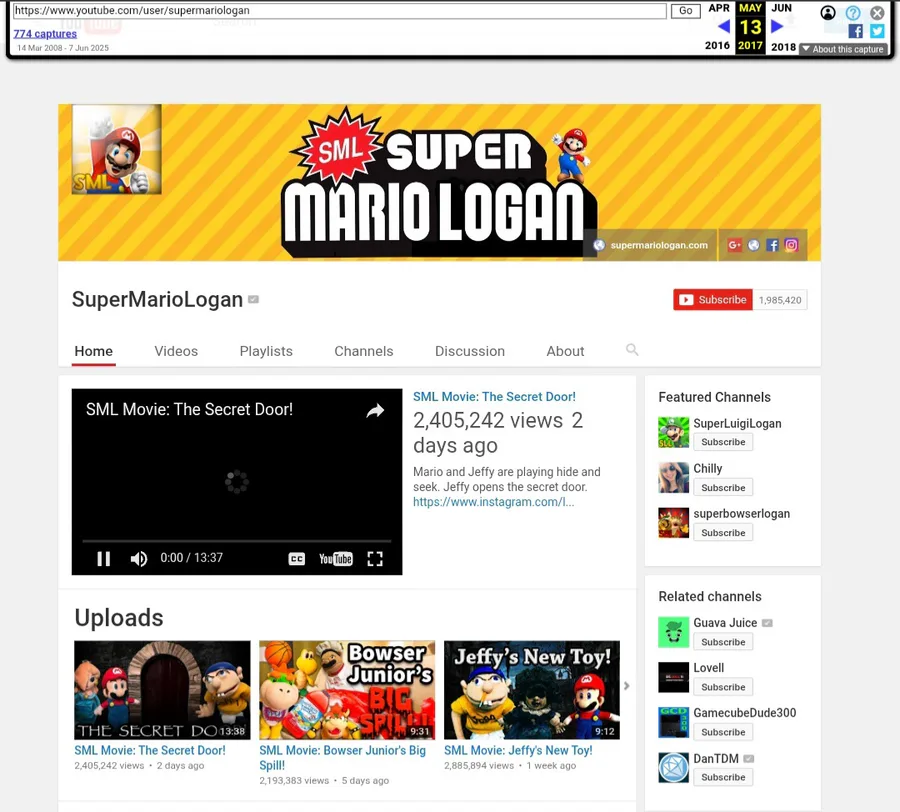Viewport: 900px width, 812px height.
Task: Switch to the About tab
Action: click(x=565, y=351)
